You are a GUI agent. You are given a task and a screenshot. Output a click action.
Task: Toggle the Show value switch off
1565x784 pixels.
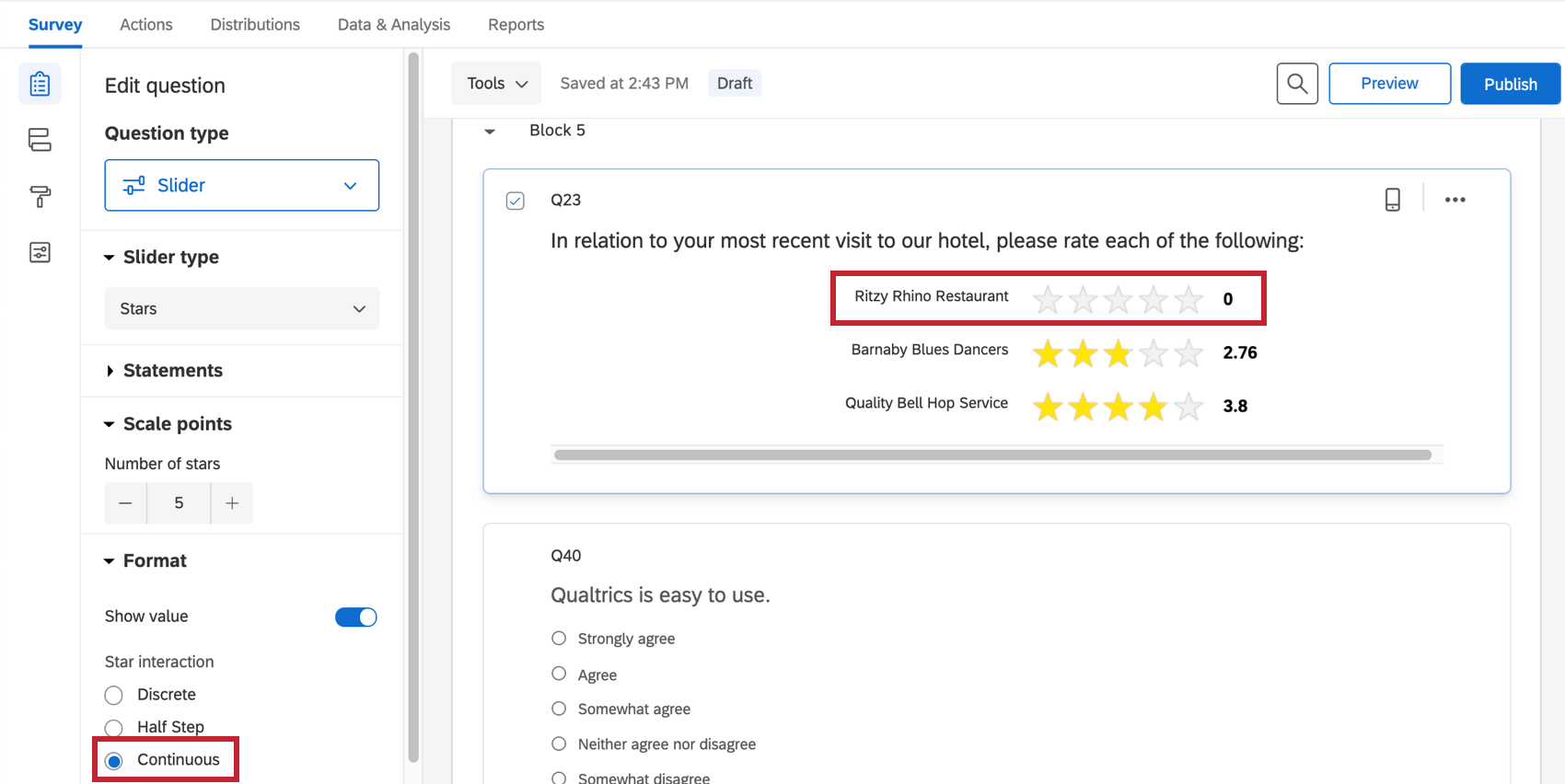[x=356, y=617]
